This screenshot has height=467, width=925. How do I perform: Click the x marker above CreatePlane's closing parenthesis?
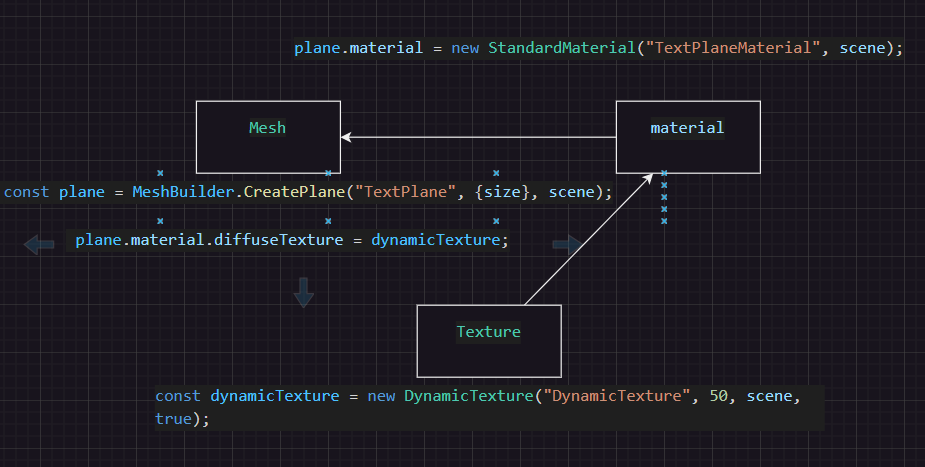point(496,173)
